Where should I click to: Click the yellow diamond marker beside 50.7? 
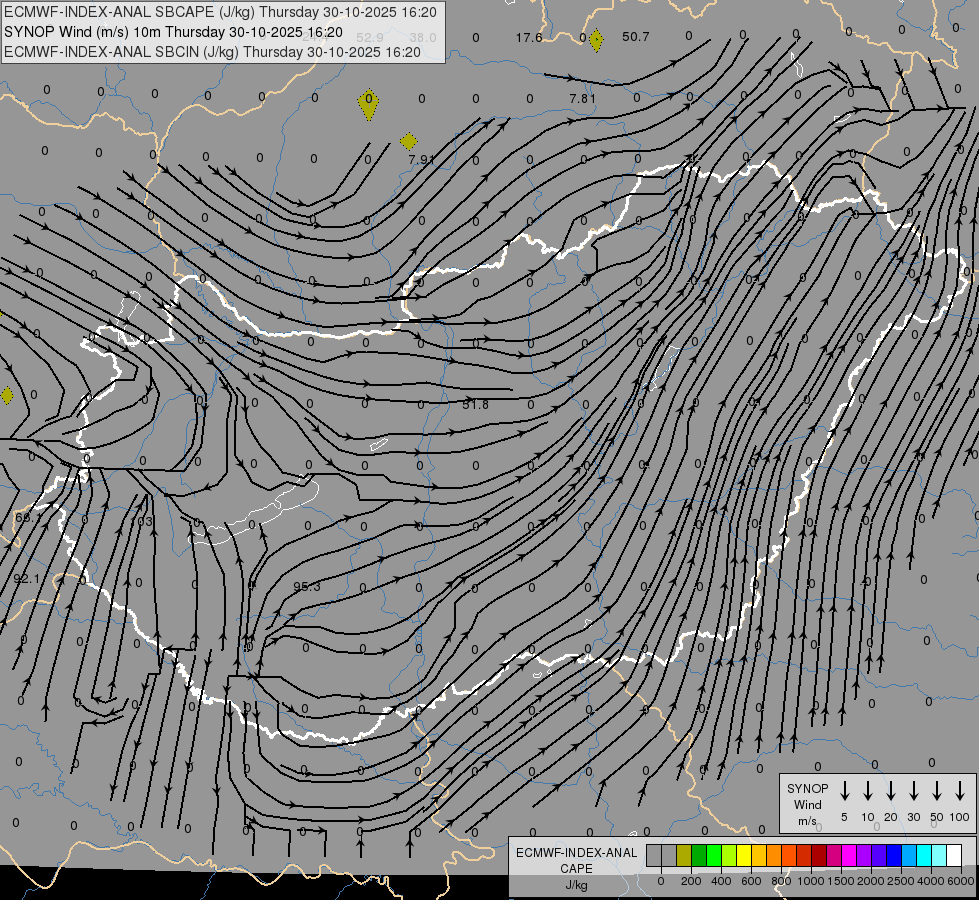coord(596,41)
